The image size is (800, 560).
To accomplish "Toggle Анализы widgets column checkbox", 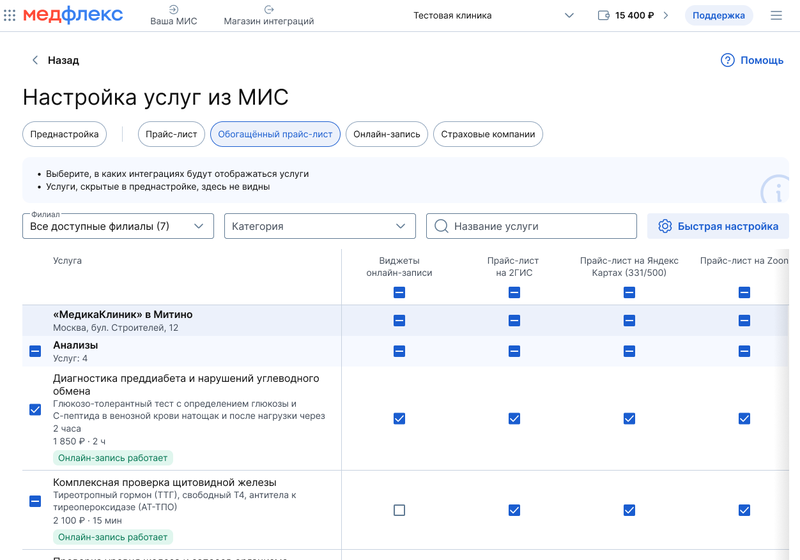I will click(x=399, y=351).
